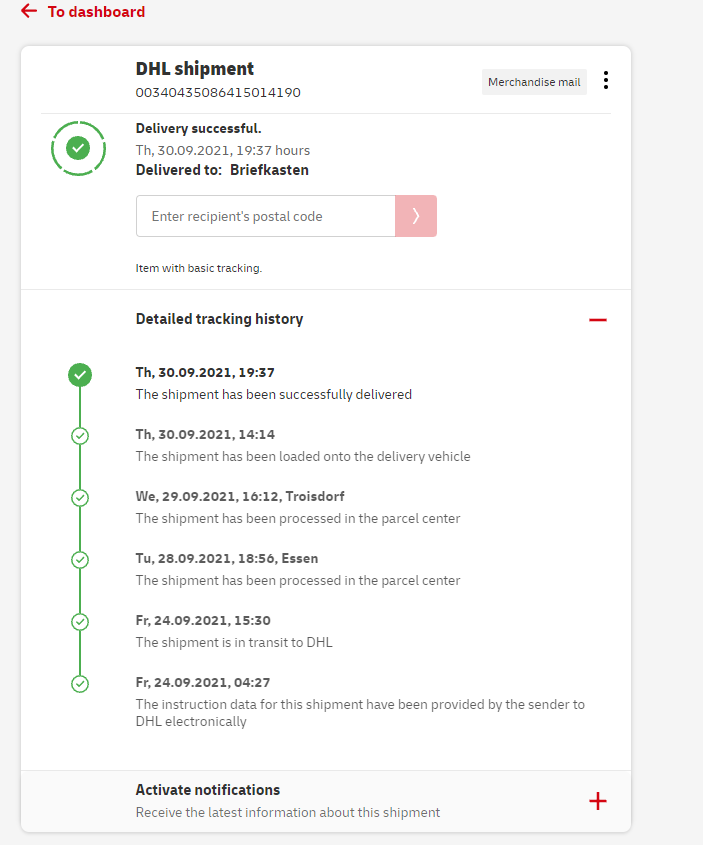Click the back arrow icon beside To dashboard

pyautogui.click(x=29, y=12)
